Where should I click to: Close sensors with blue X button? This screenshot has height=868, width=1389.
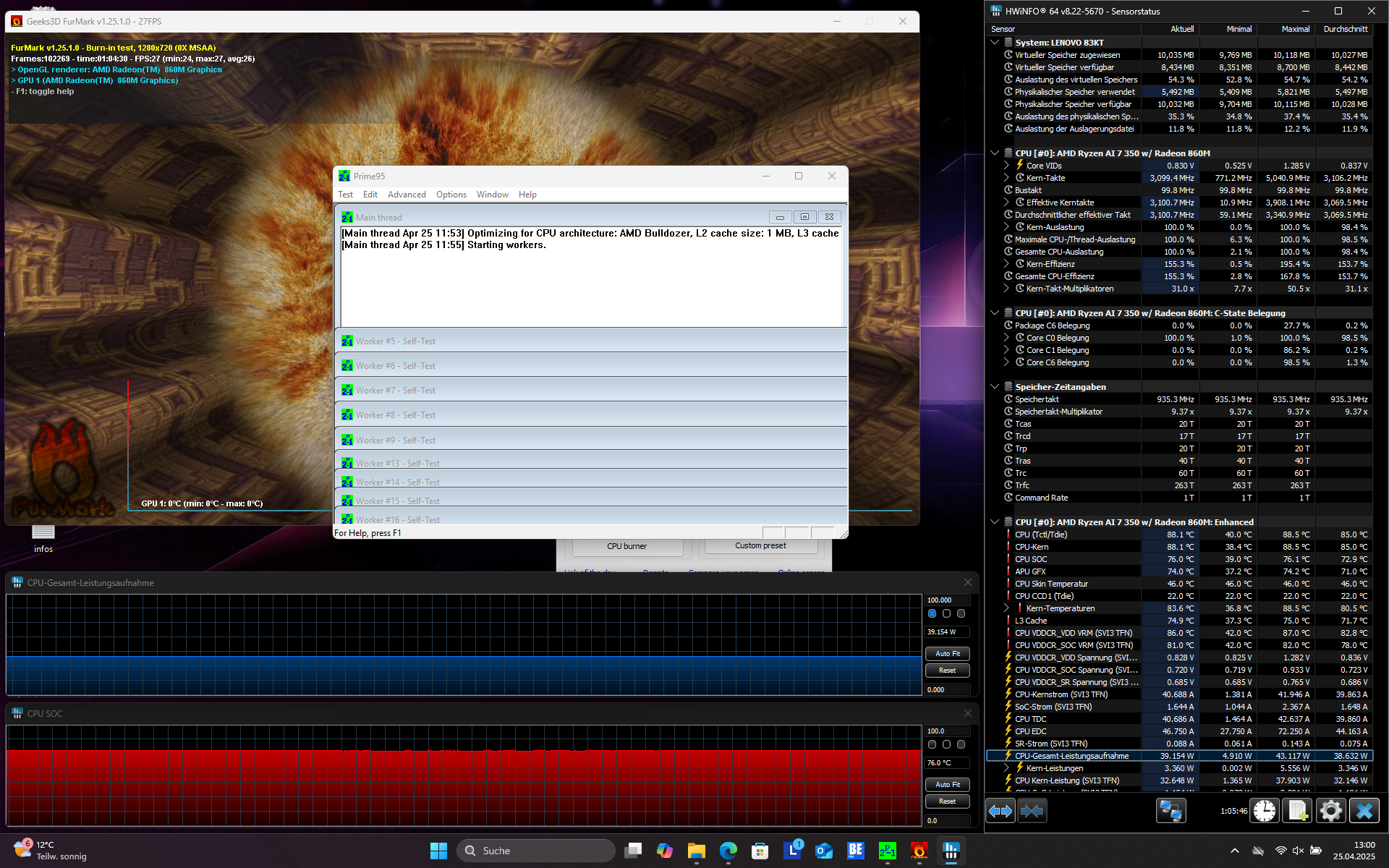(1364, 811)
